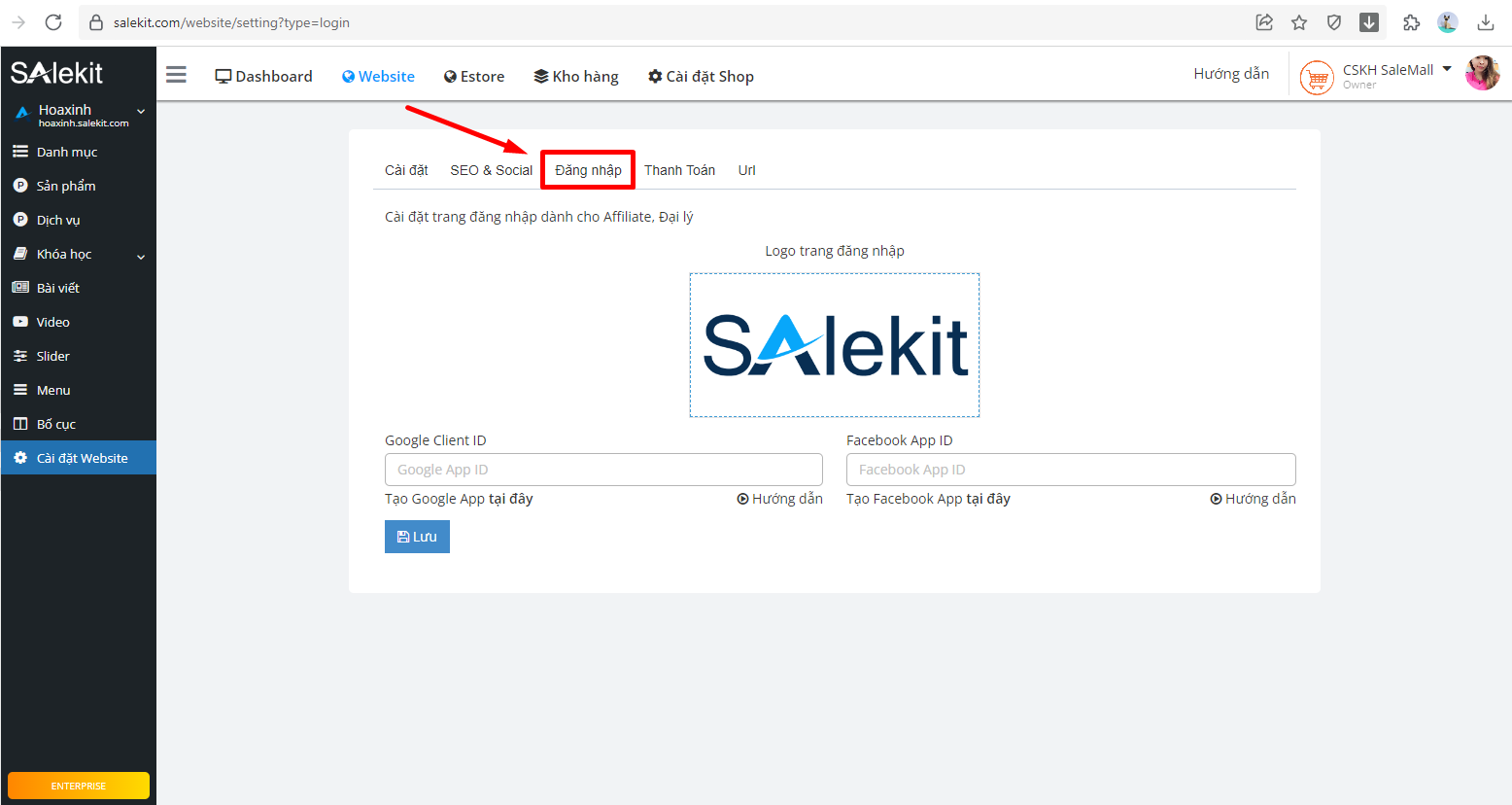Click 'tại đây' link for Facebook App

click(x=988, y=499)
